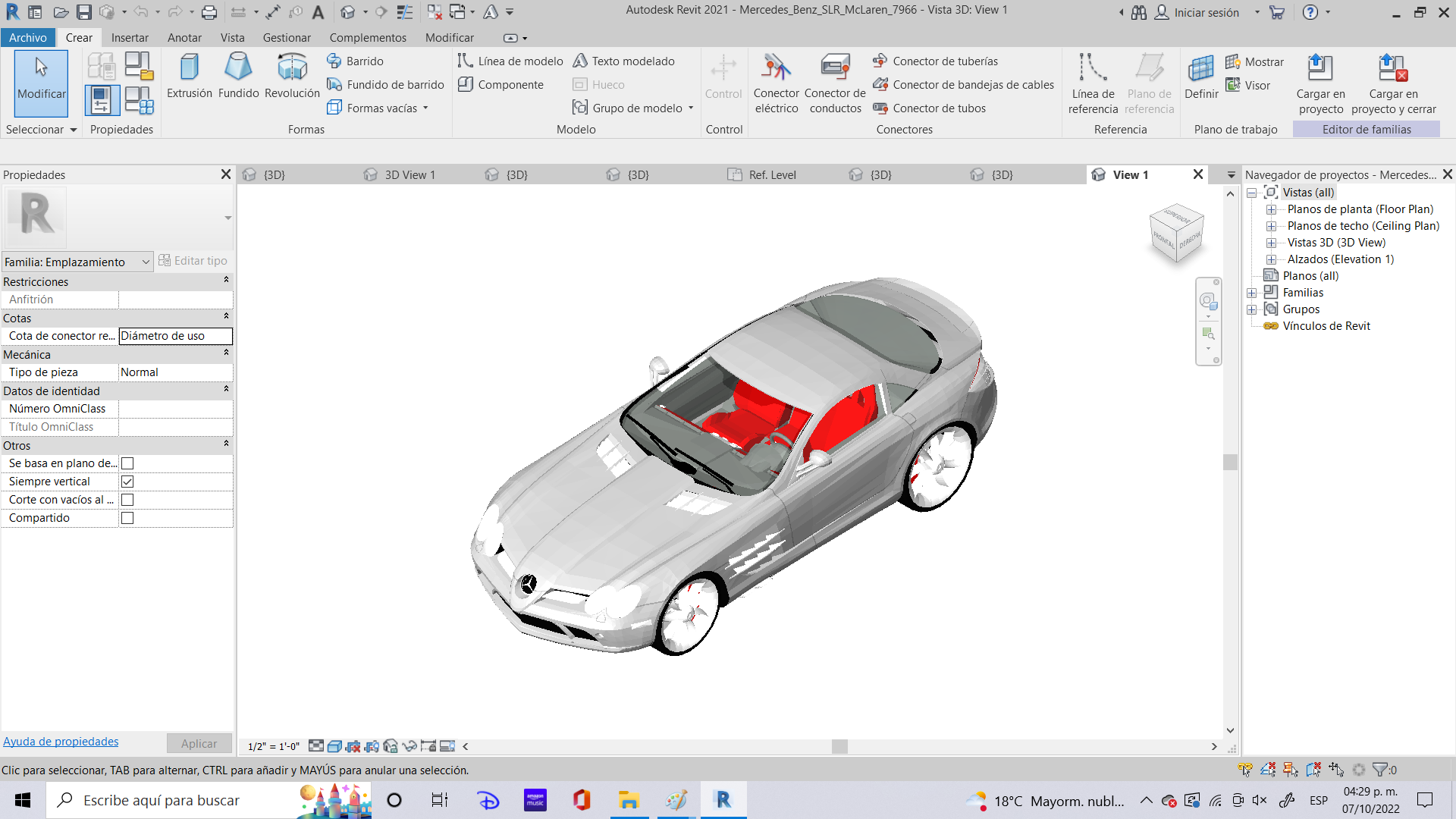The image size is (1456, 819).
Task: Add a Conector de conductos
Action: (835, 83)
